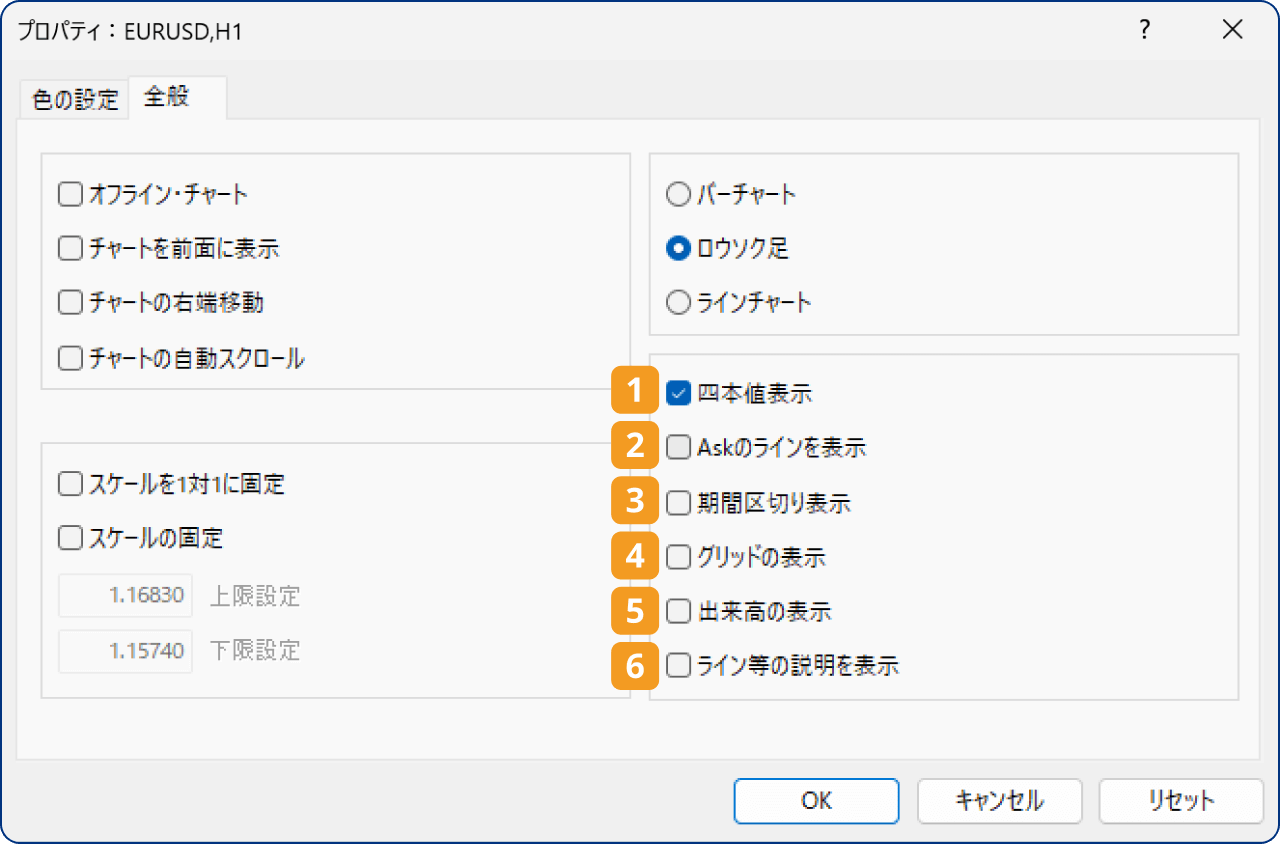Show the Ask line by checking Askのラインを表示

click(x=677, y=448)
